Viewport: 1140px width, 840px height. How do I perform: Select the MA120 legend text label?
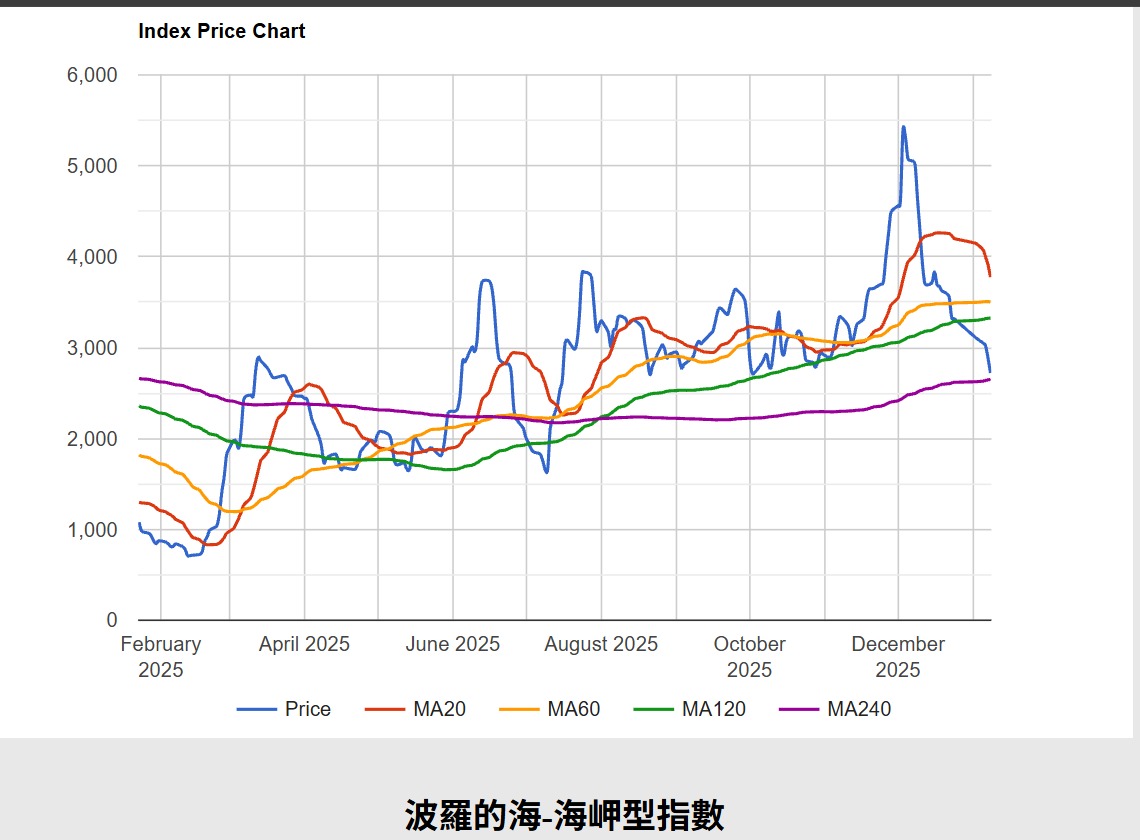click(x=713, y=709)
